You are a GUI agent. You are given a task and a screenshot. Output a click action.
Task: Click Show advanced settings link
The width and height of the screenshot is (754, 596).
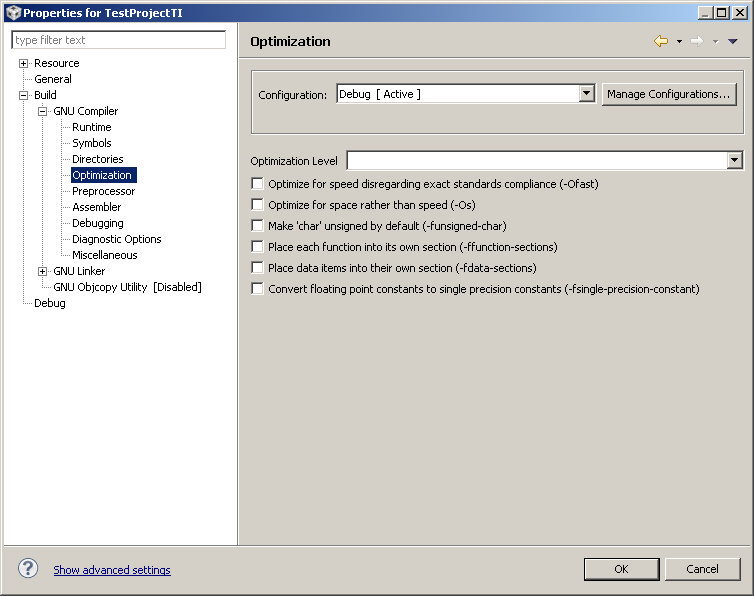click(112, 570)
